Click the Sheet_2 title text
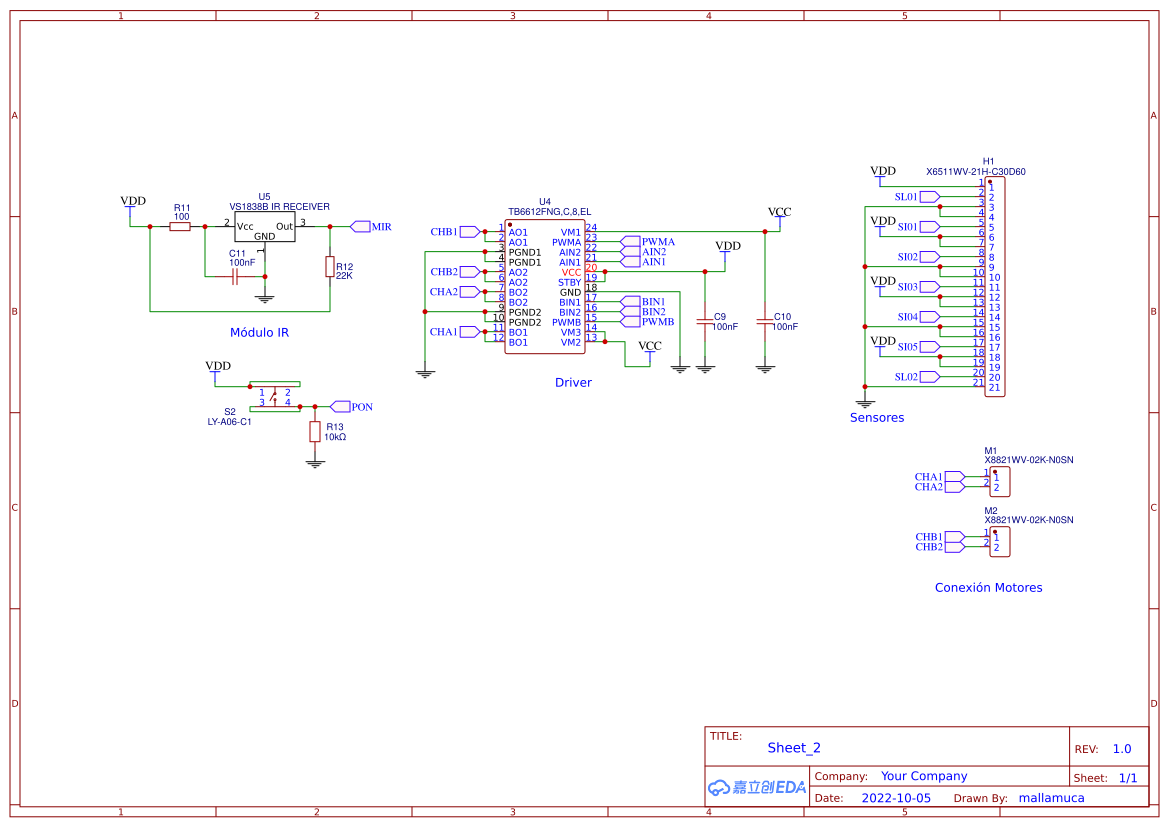This screenshot has height=827, width=1169. coord(794,748)
